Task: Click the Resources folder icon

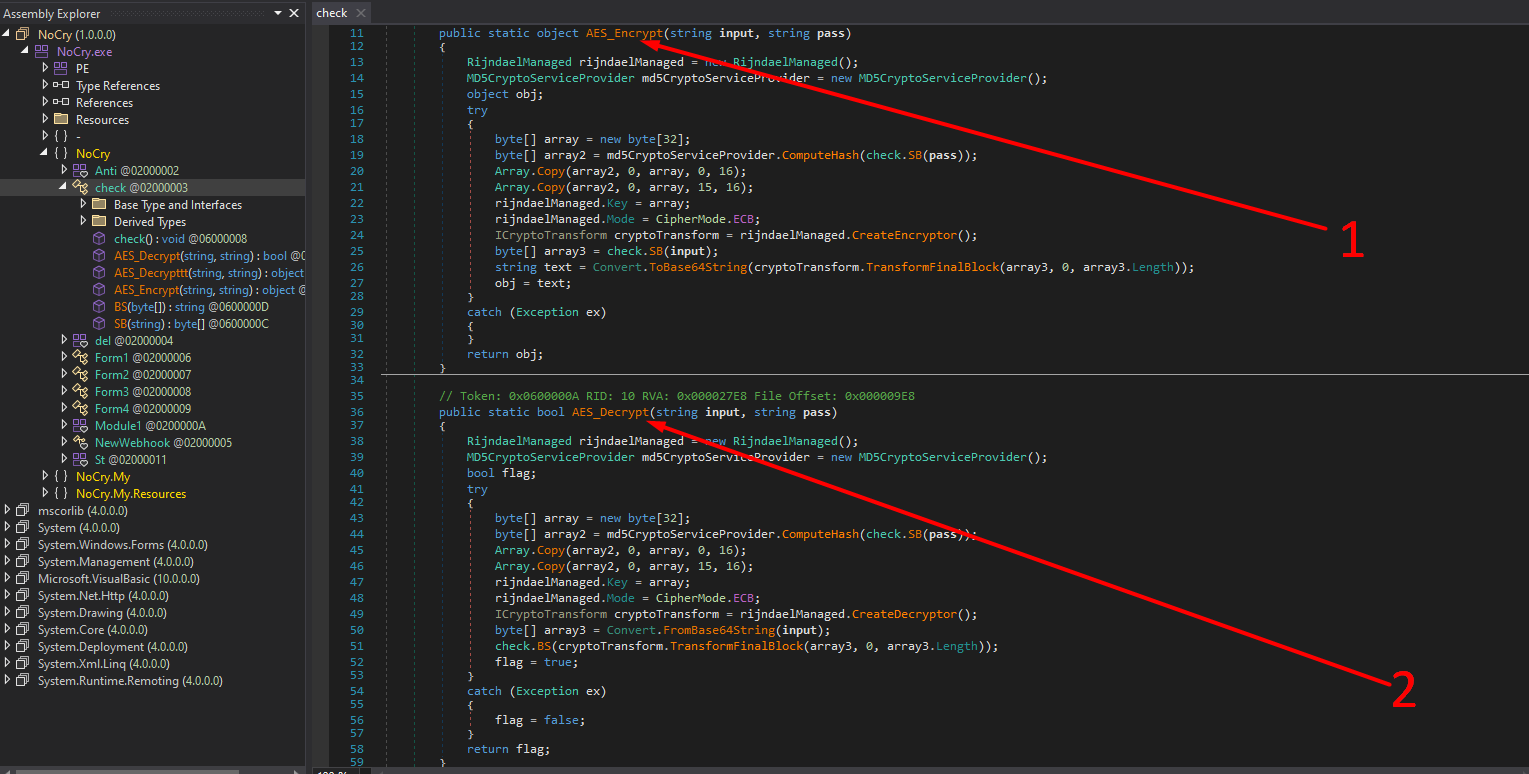Action: [61, 120]
